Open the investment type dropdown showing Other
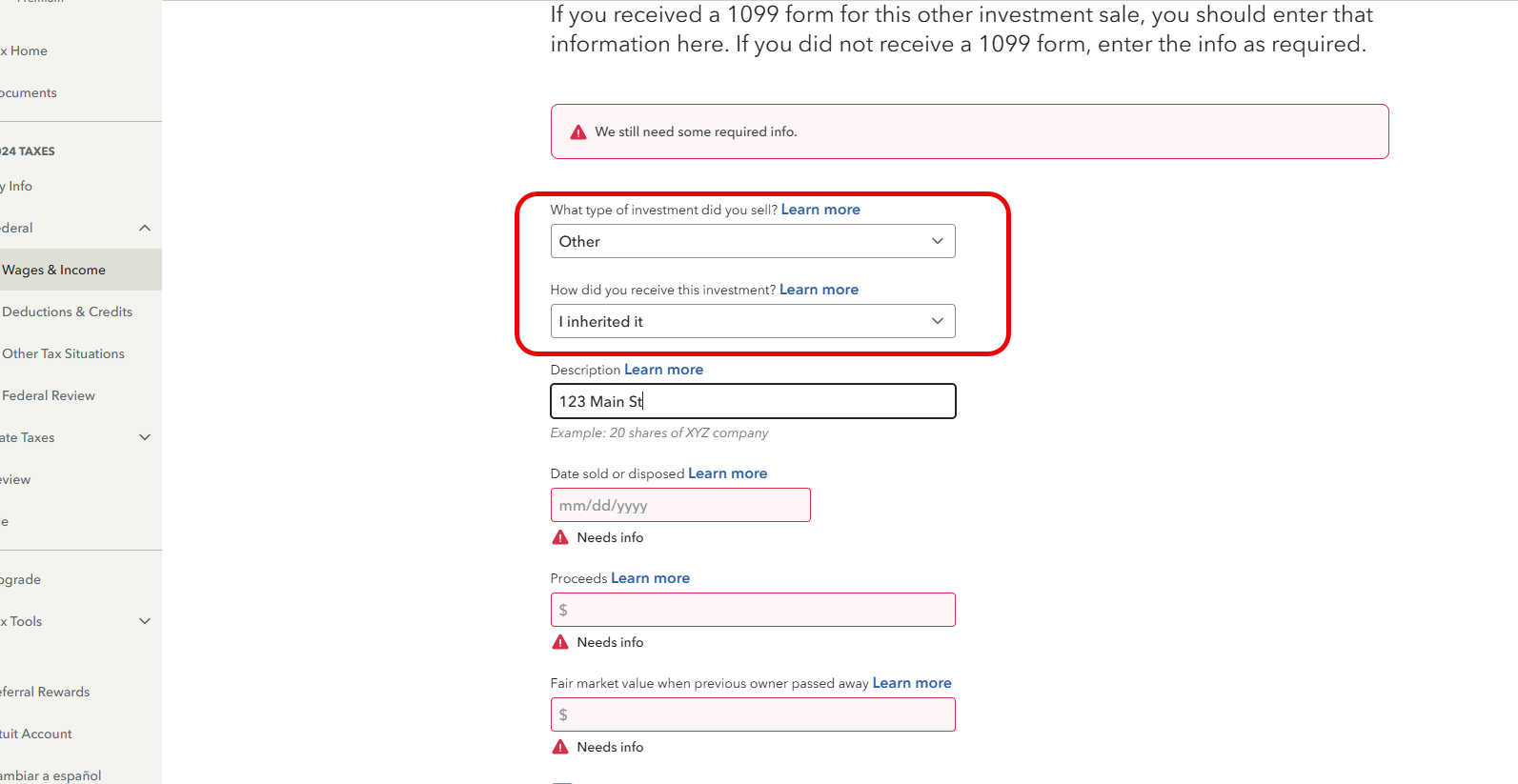The height and width of the screenshot is (784, 1518). pyautogui.click(x=752, y=242)
